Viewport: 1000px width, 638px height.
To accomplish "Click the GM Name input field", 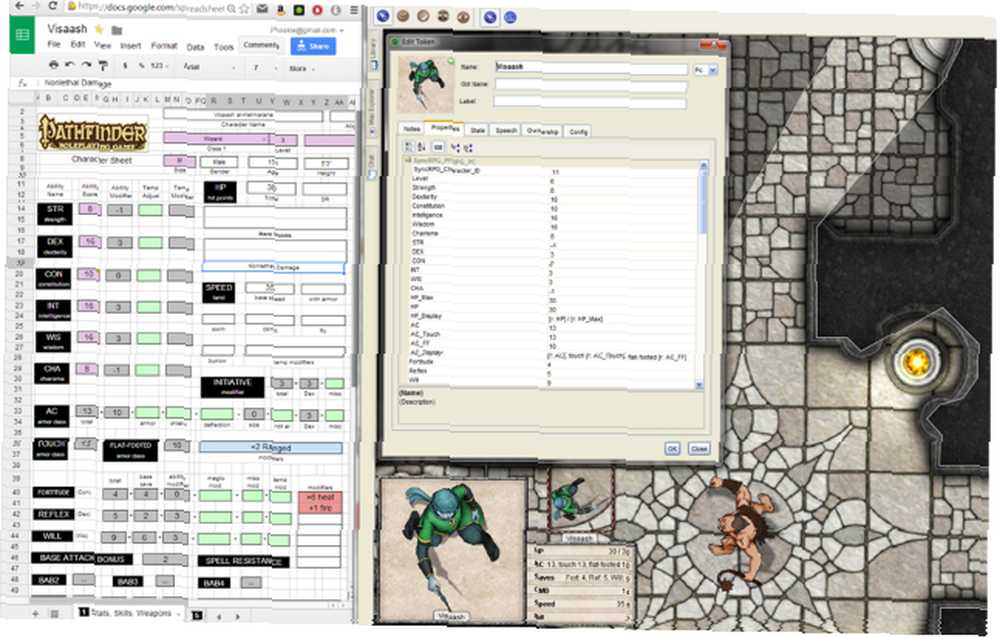I will point(591,85).
